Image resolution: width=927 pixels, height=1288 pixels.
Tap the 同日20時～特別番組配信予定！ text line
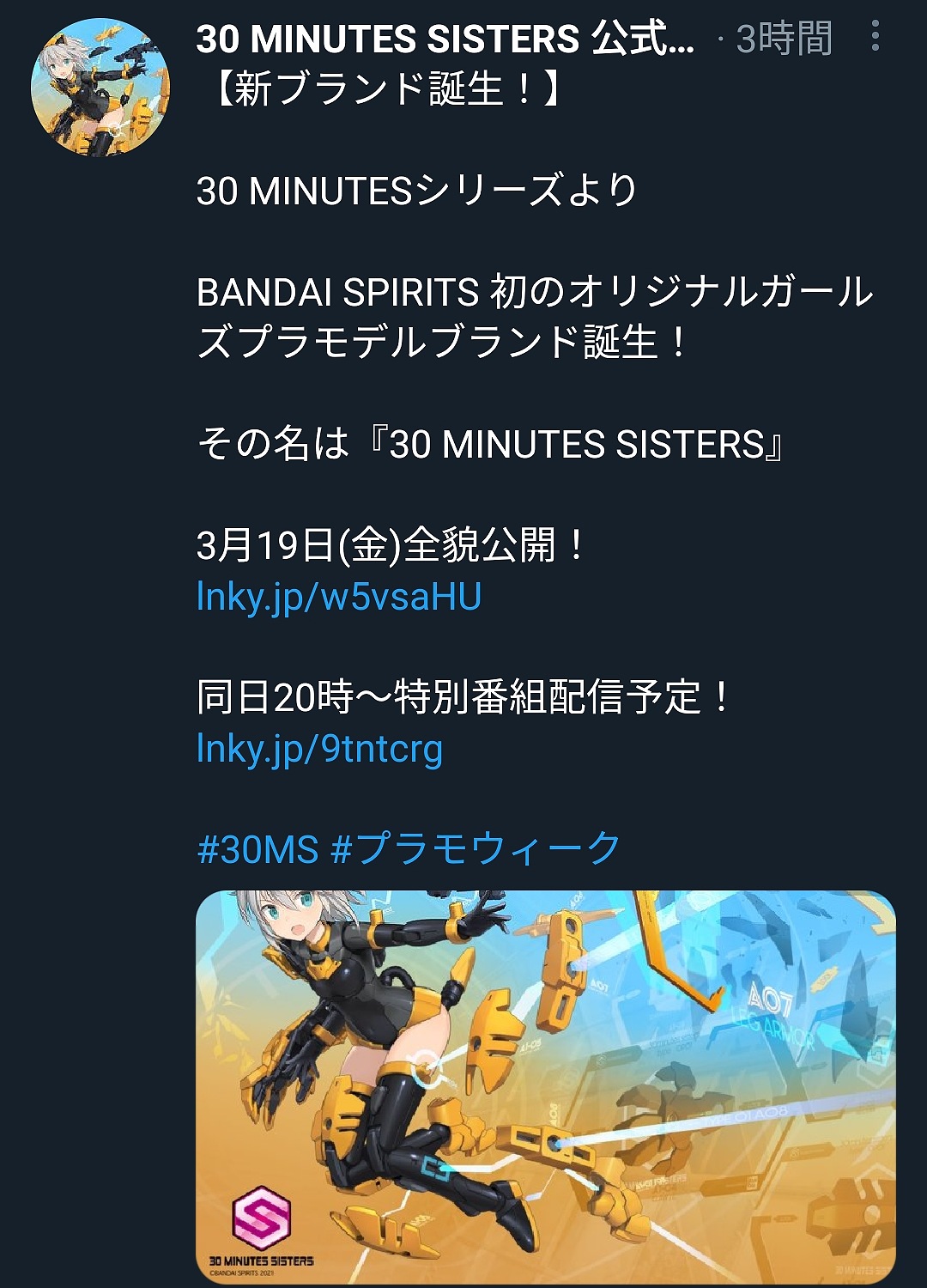463,697
